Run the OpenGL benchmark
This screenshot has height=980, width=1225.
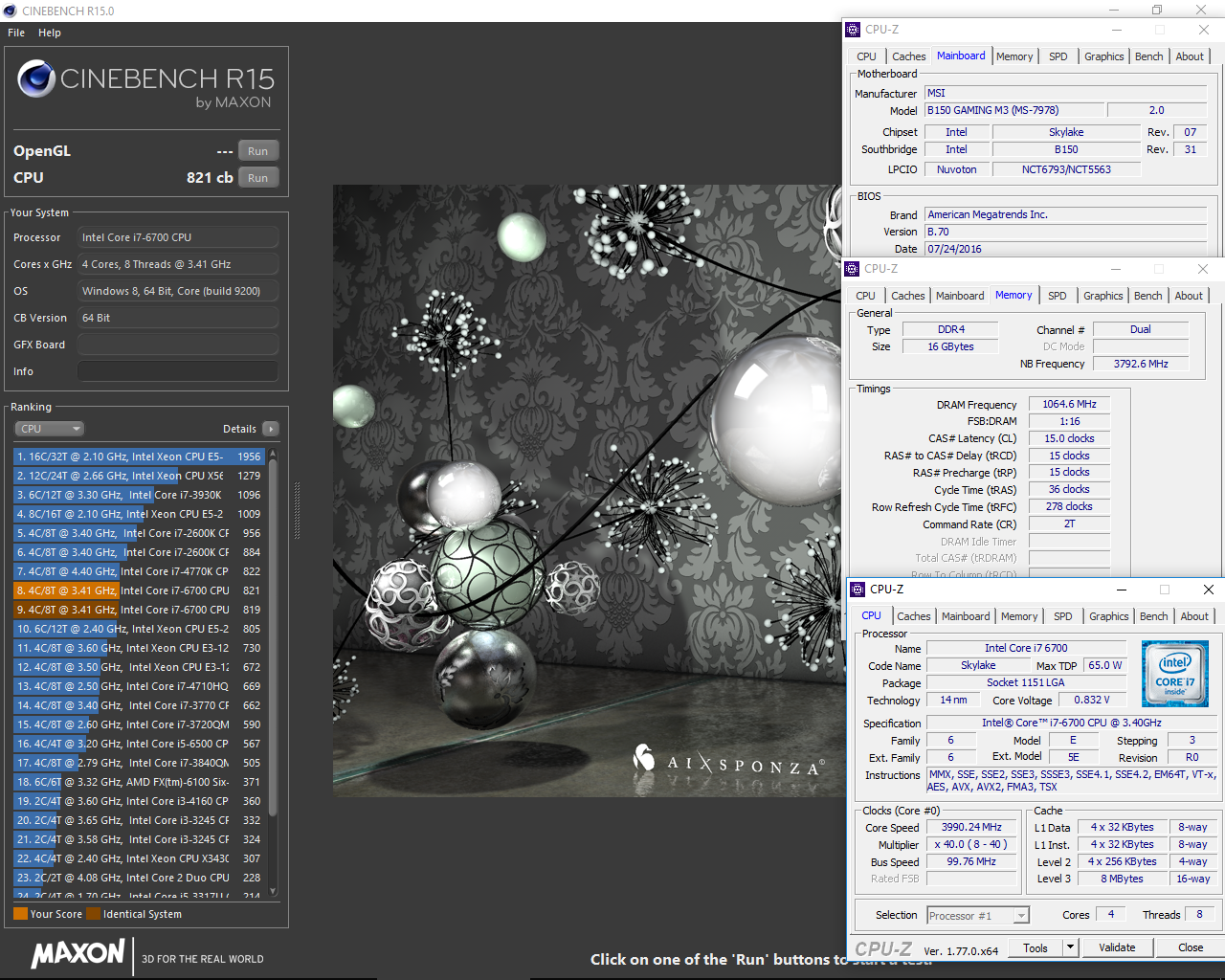[258, 151]
